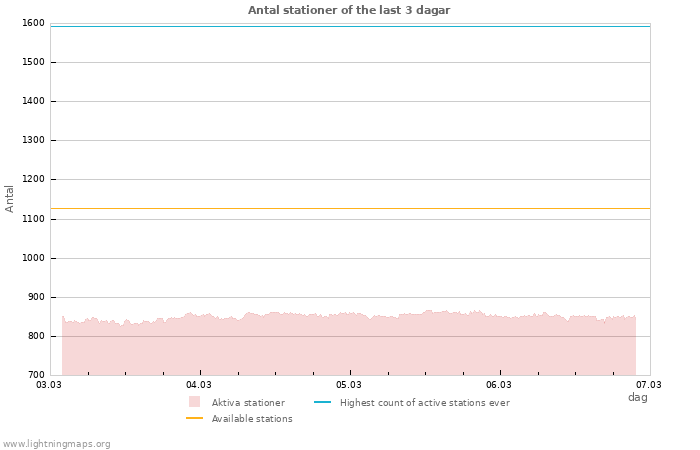Click the 07.03 date tick label
Image resolution: width=700 pixels, height=450 pixels.
tap(649, 384)
